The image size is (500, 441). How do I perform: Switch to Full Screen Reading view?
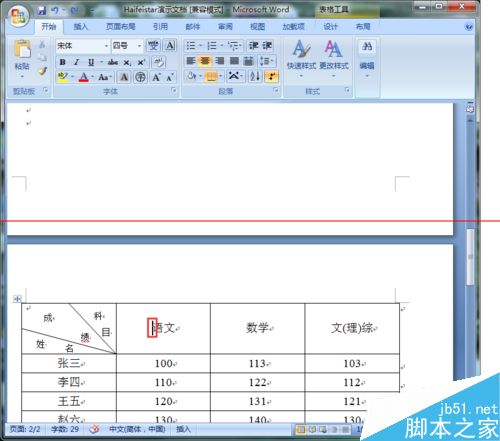[x=312, y=429]
